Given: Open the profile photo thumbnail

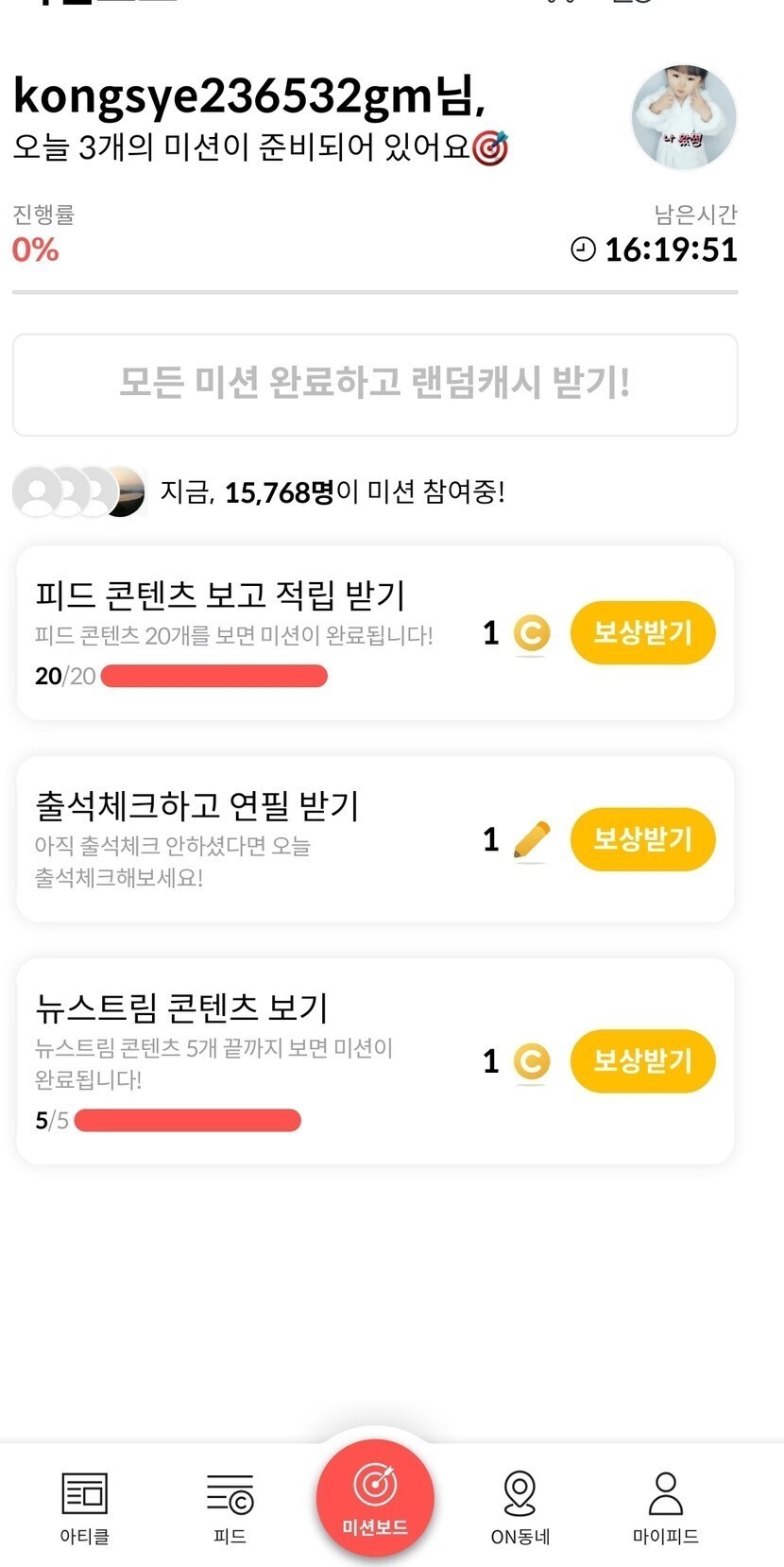Looking at the screenshot, I should pyautogui.click(x=684, y=117).
